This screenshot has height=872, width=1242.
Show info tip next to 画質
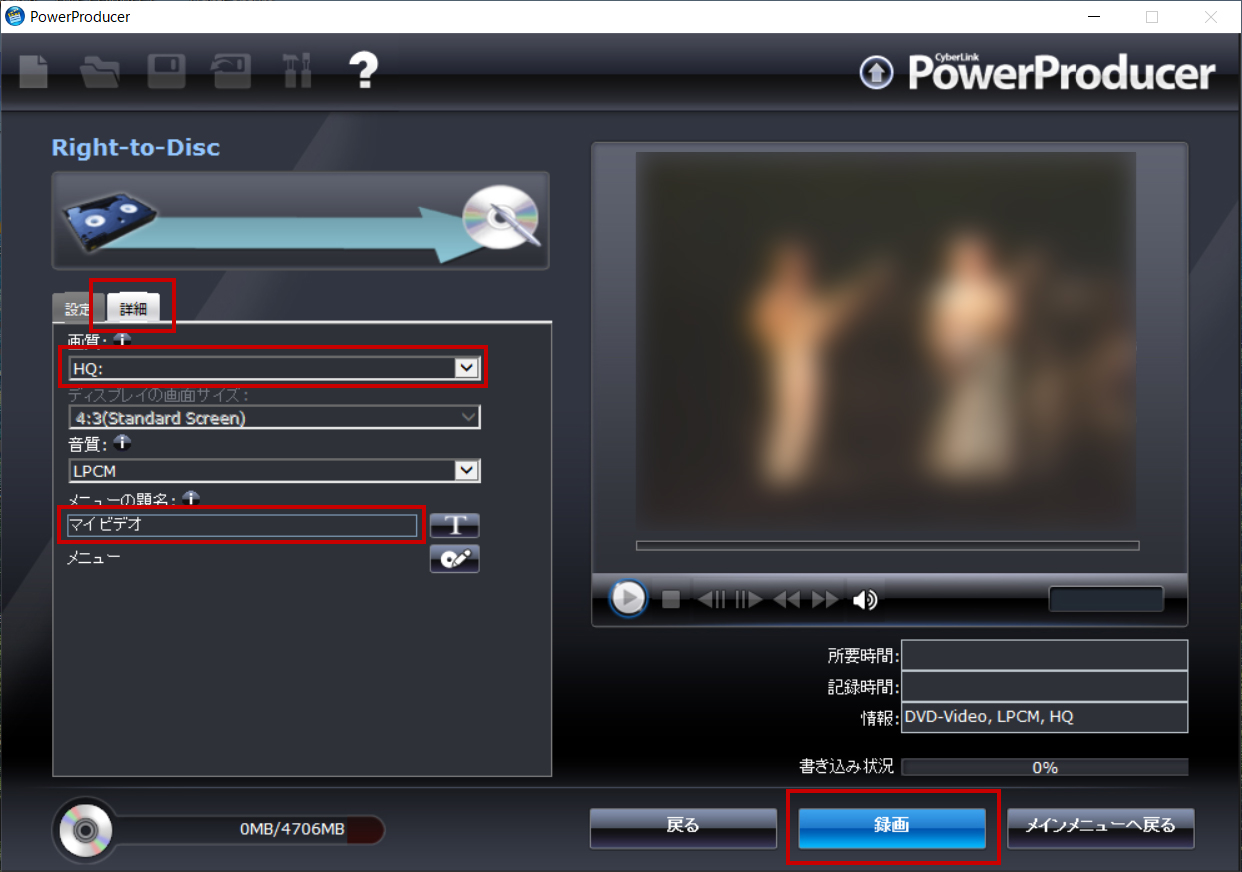point(122,340)
